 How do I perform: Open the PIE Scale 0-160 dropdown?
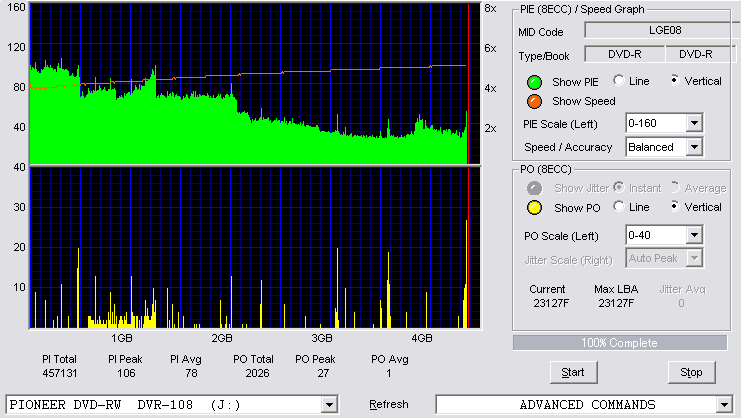pyautogui.click(x=694, y=124)
